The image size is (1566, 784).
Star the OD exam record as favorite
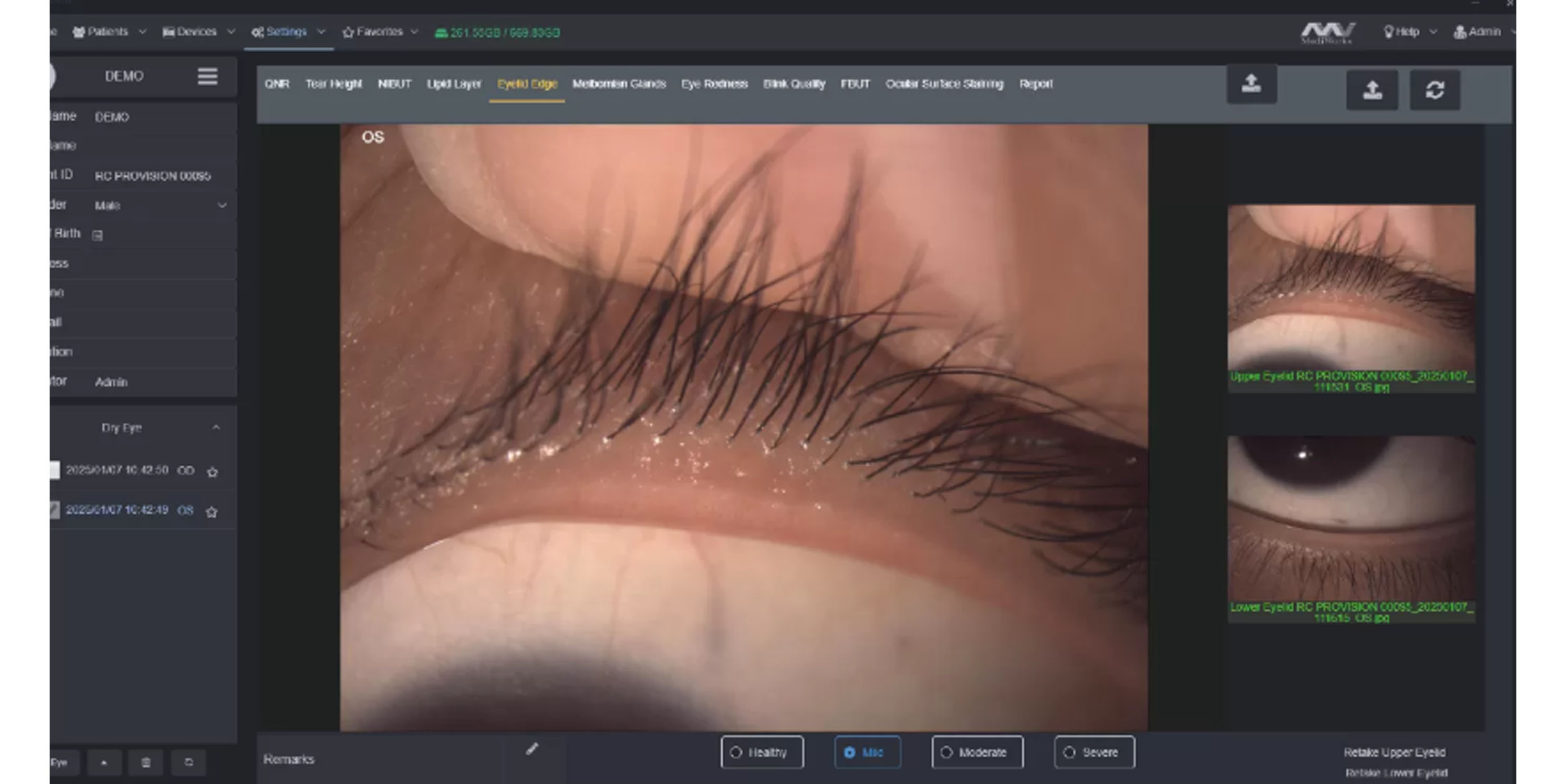(x=212, y=472)
